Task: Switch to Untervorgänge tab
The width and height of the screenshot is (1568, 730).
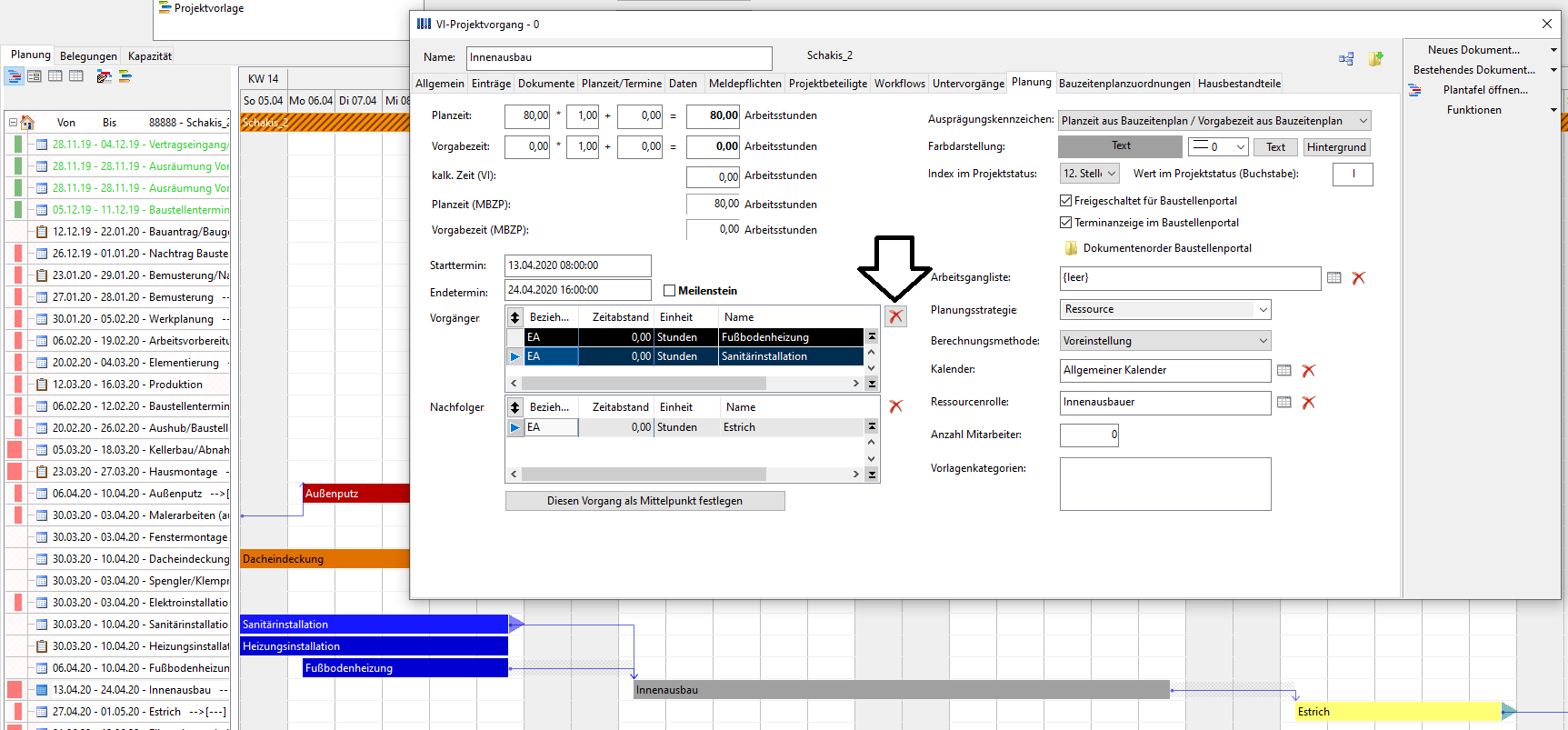Action: (968, 84)
